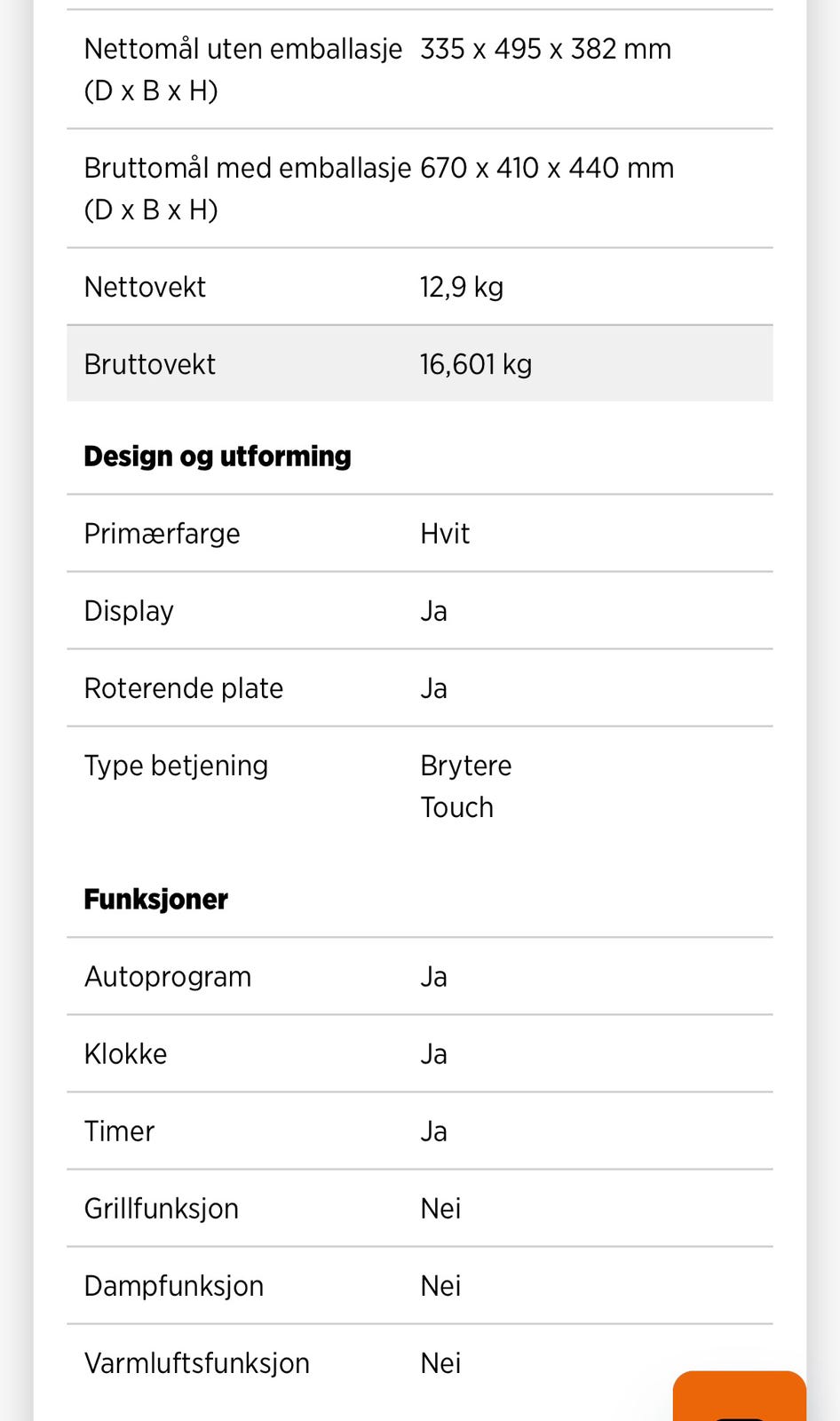Click the Type betjening label
The width and height of the screenshot is (840, 1421).
pos(176,766)
